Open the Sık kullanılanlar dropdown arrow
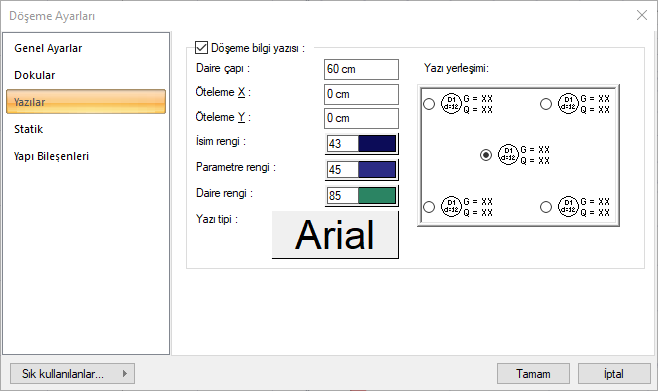 [x=125, y=373]
